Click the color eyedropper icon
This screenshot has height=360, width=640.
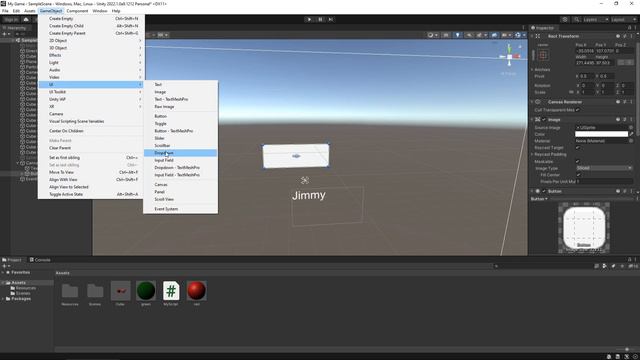pyautogui.click(x=631, y=134)
